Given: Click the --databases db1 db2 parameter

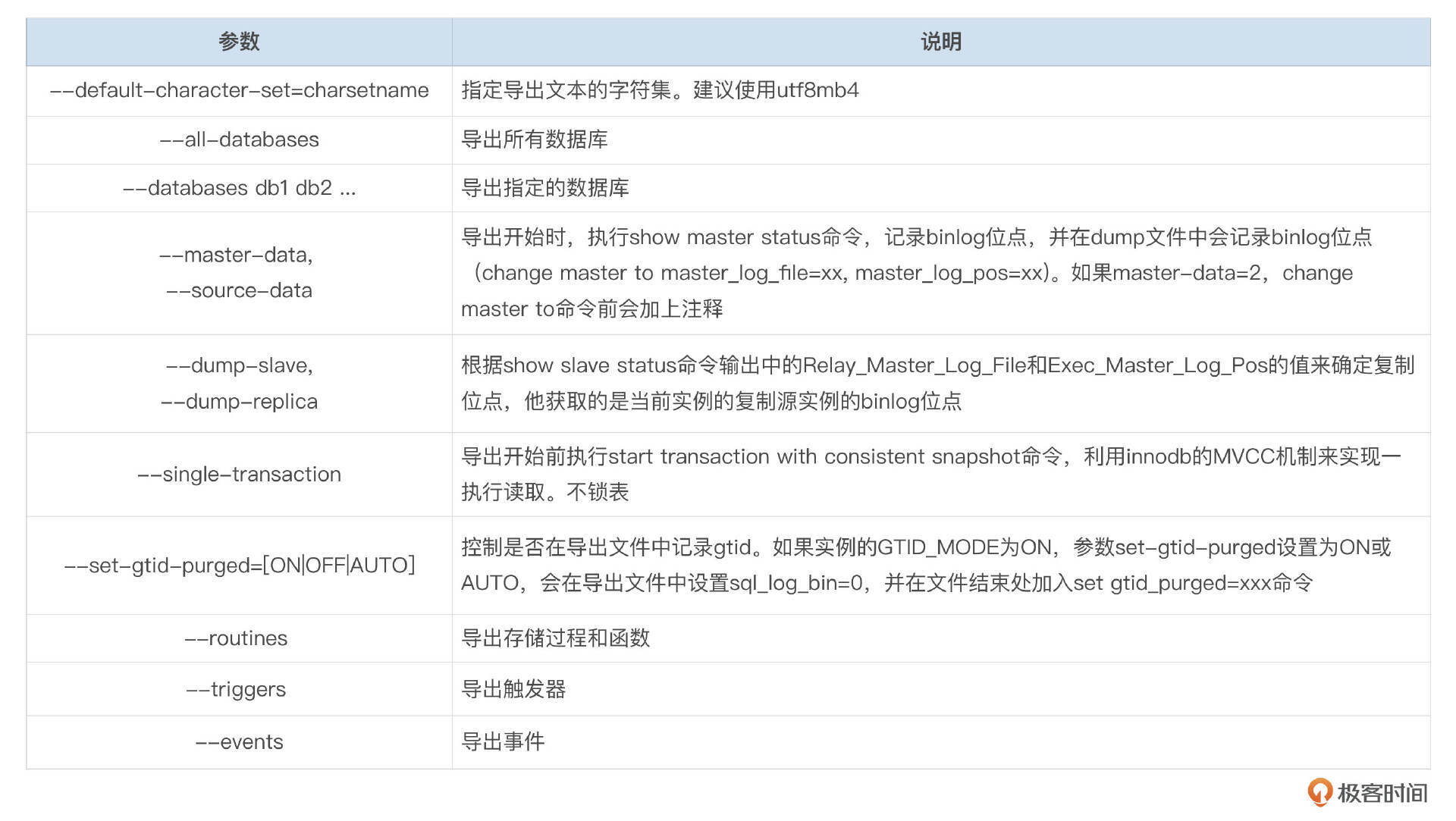Looking at the screenshot, I should click(x=239, y=188).
